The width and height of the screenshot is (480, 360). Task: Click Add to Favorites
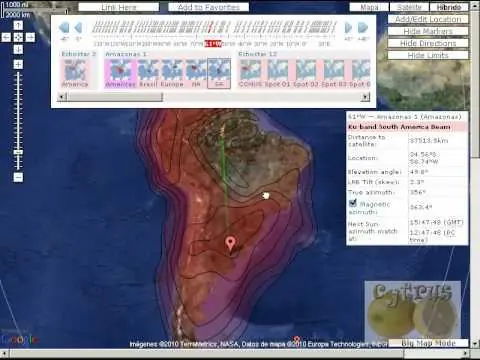click(x=209, y=7)
